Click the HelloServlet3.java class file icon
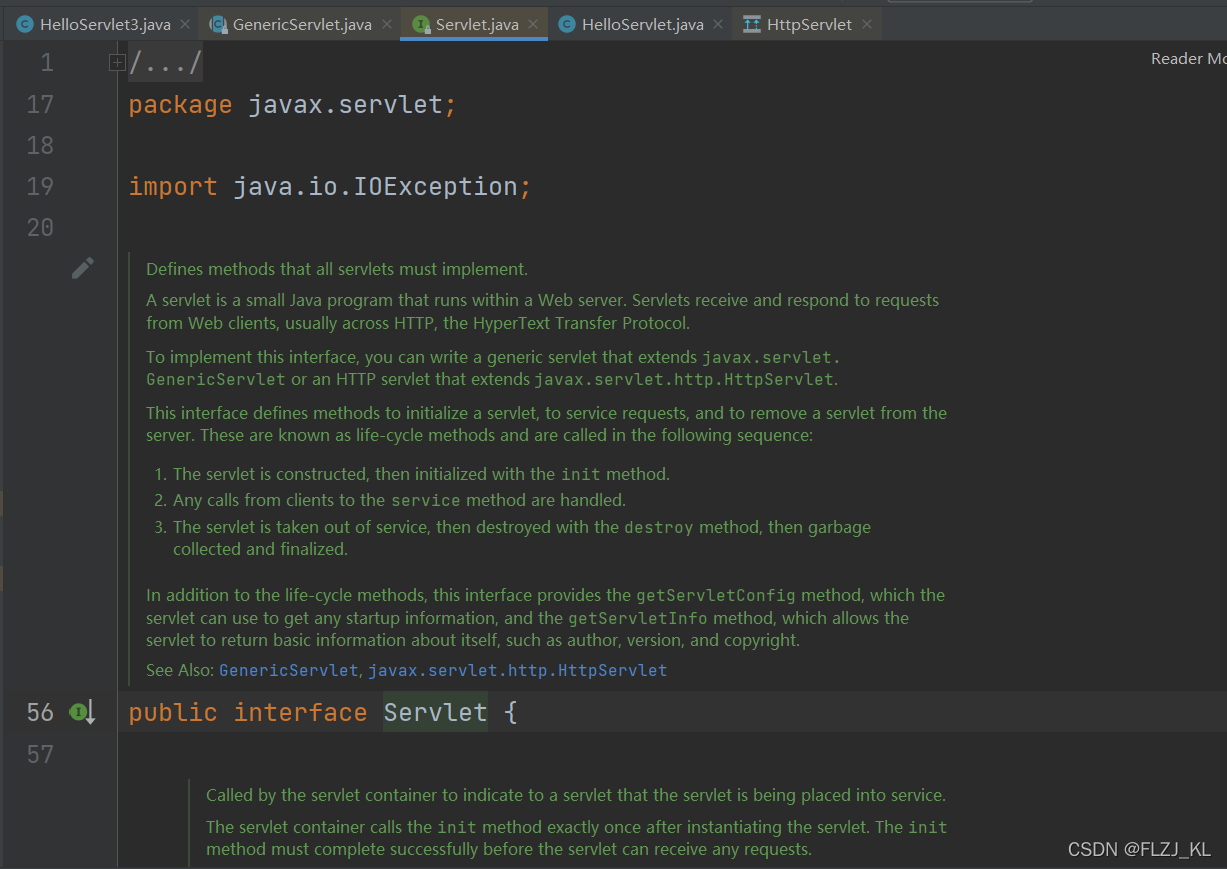The image size is (1227, 869). tap(25, 24)
